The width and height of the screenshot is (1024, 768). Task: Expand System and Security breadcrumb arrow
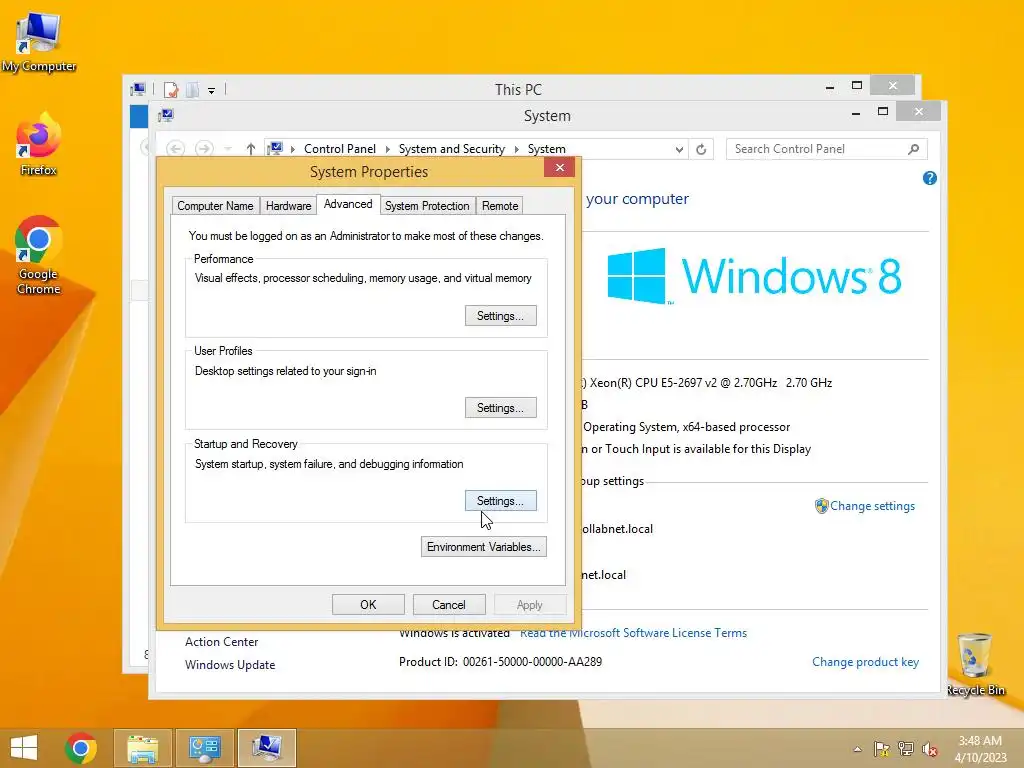pos(517,149)
